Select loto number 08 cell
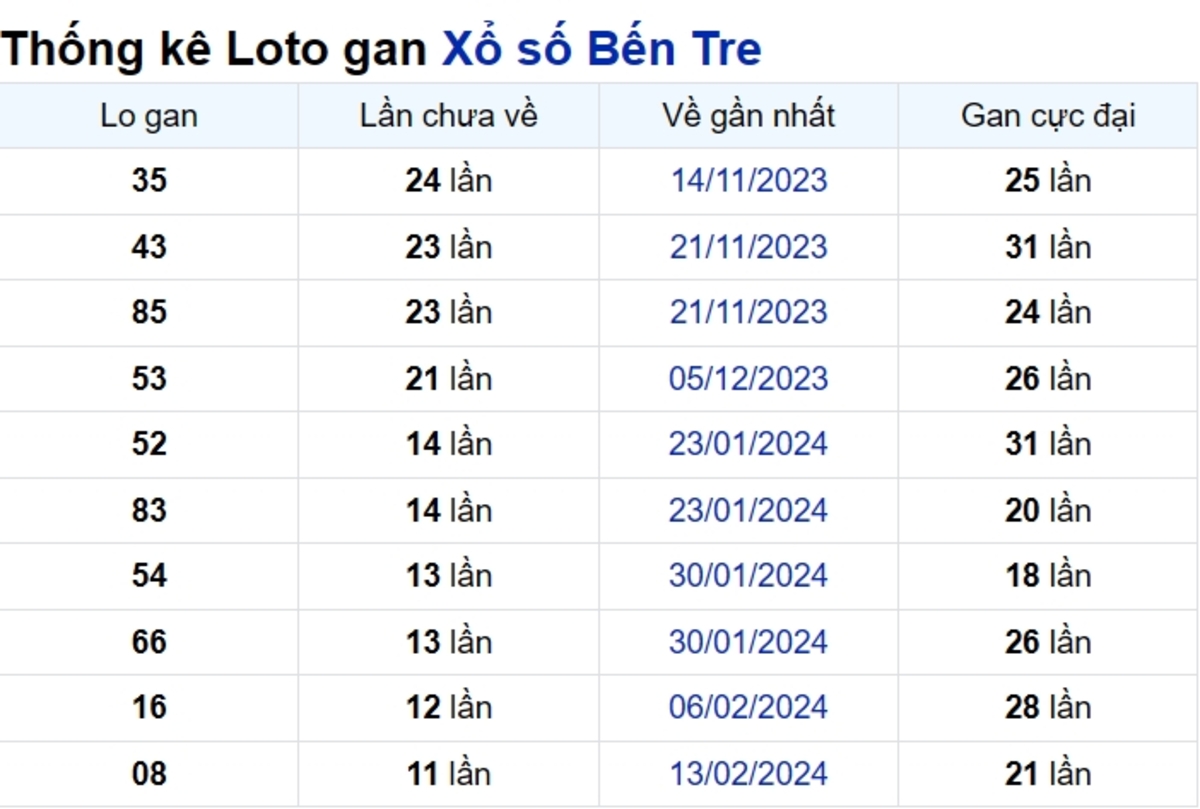Viewport: 1200px width, 809px height. coord(149,774)
